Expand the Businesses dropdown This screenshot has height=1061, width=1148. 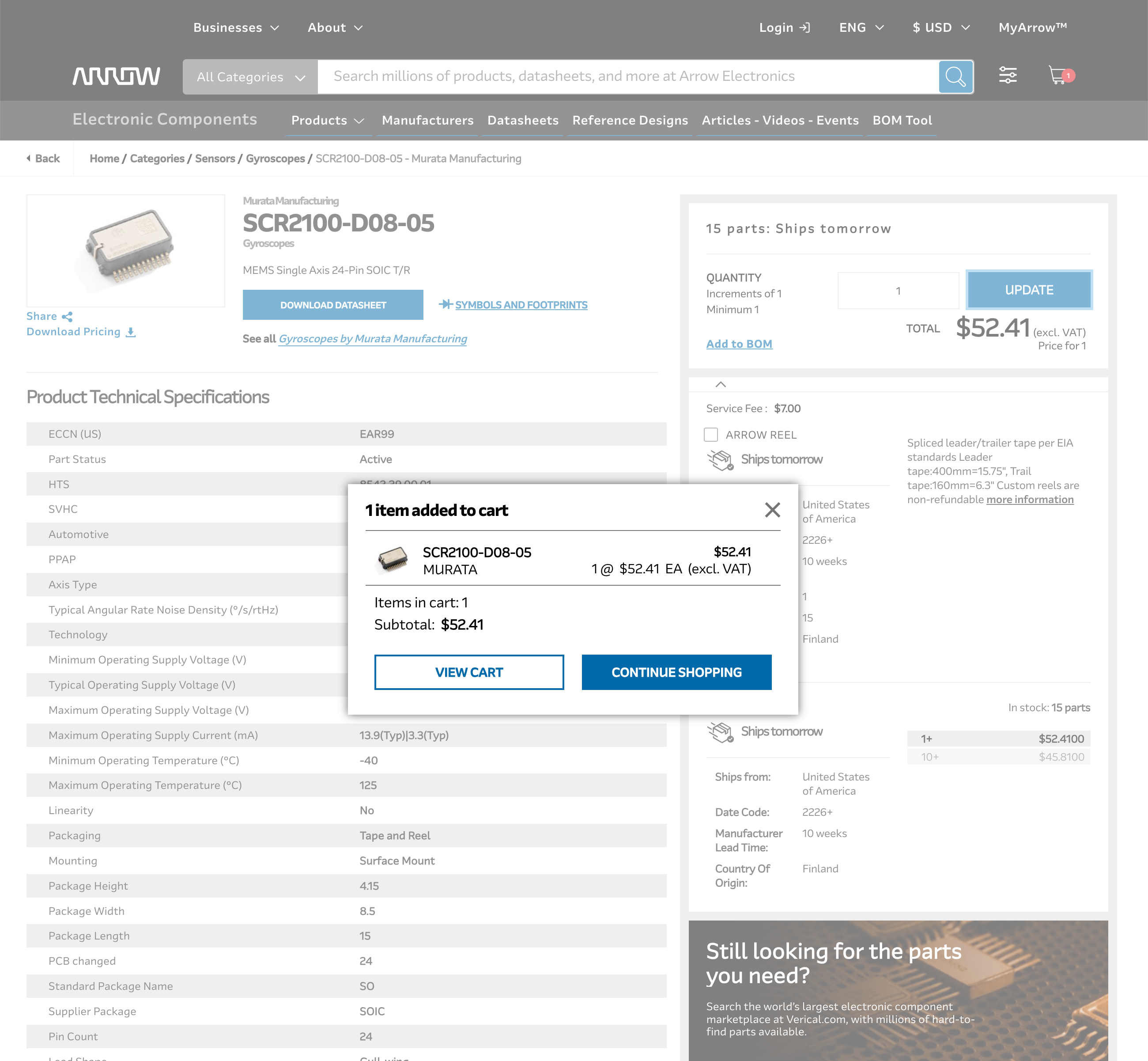[x=236, y=27]
